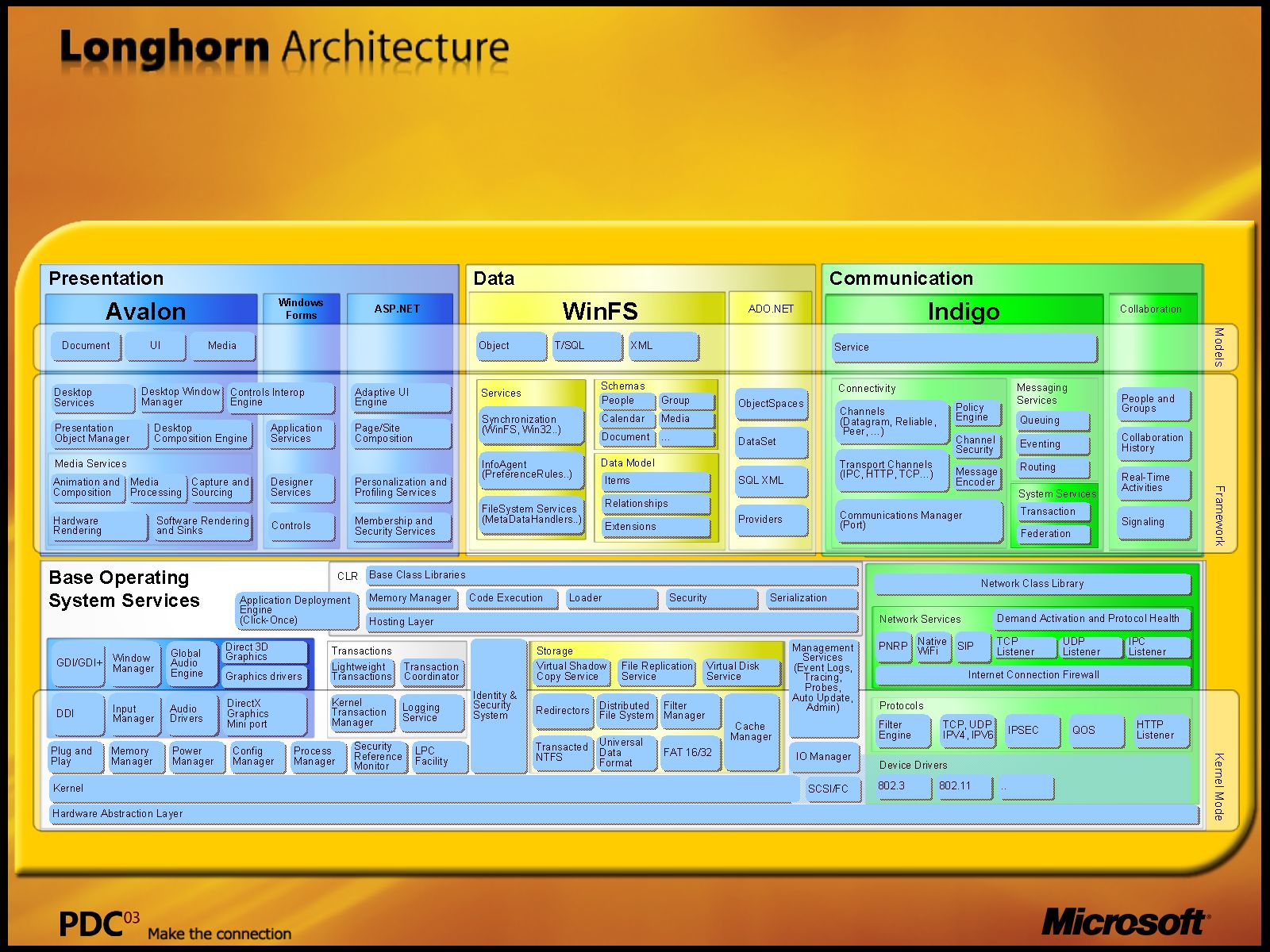Select the DirectX Graphics Mini port box

(263, 714)
